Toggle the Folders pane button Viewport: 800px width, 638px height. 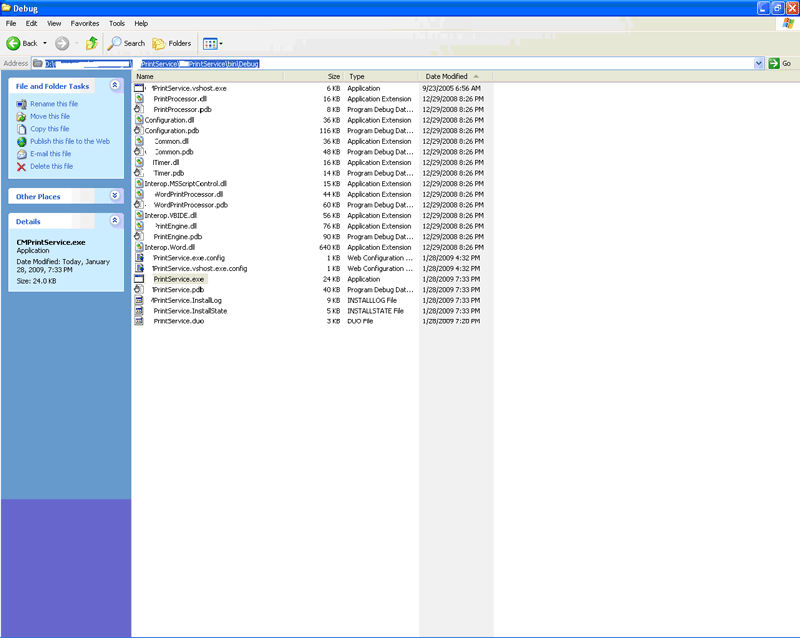pyautogui.click(x=172, y=43)
